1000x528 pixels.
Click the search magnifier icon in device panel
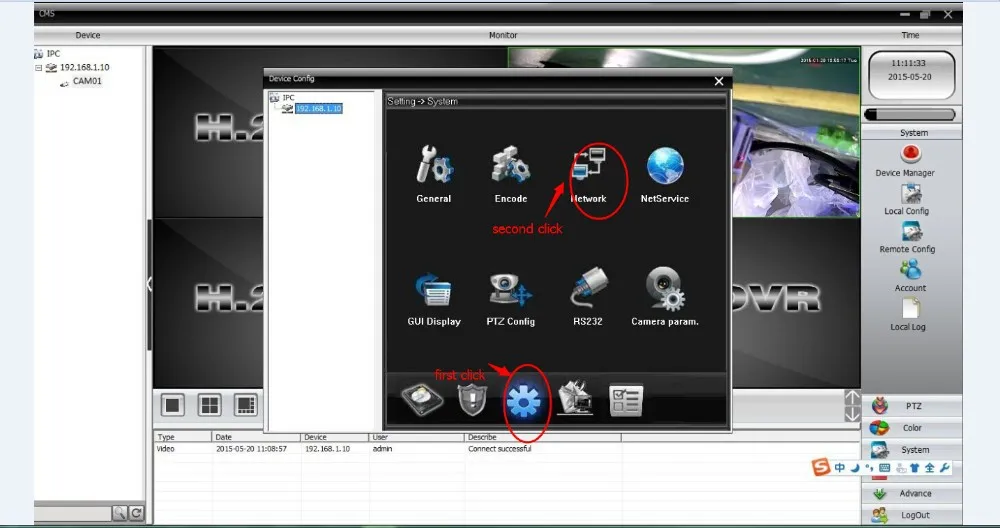tap(120, 513)
